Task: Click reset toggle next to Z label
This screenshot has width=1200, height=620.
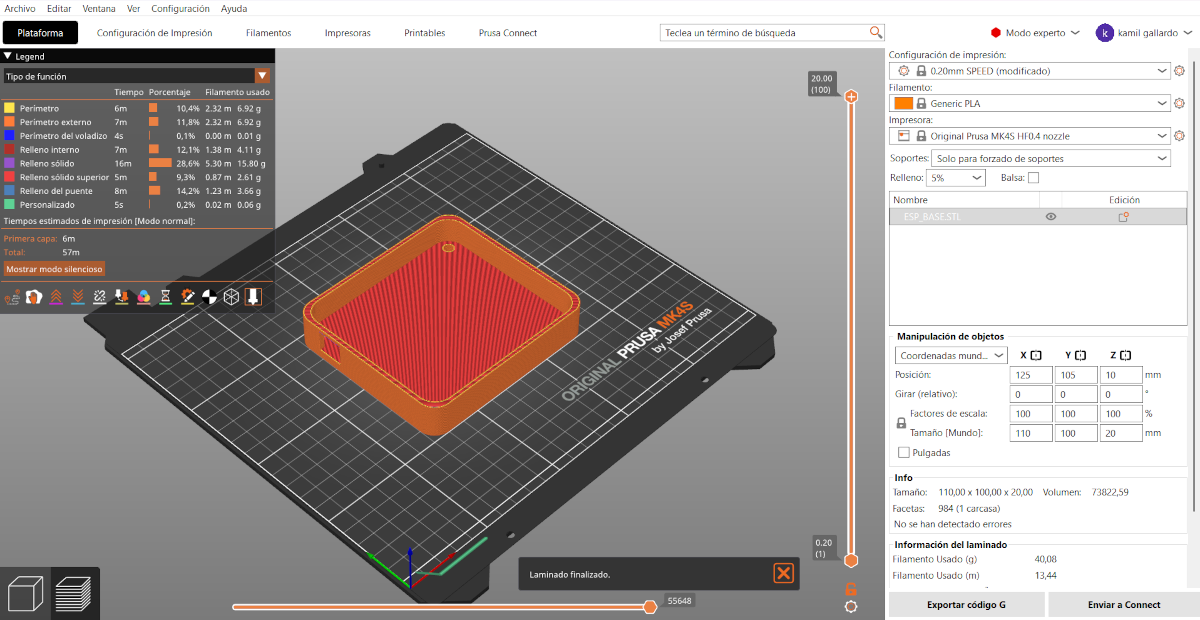Action: click(1126, 355)
